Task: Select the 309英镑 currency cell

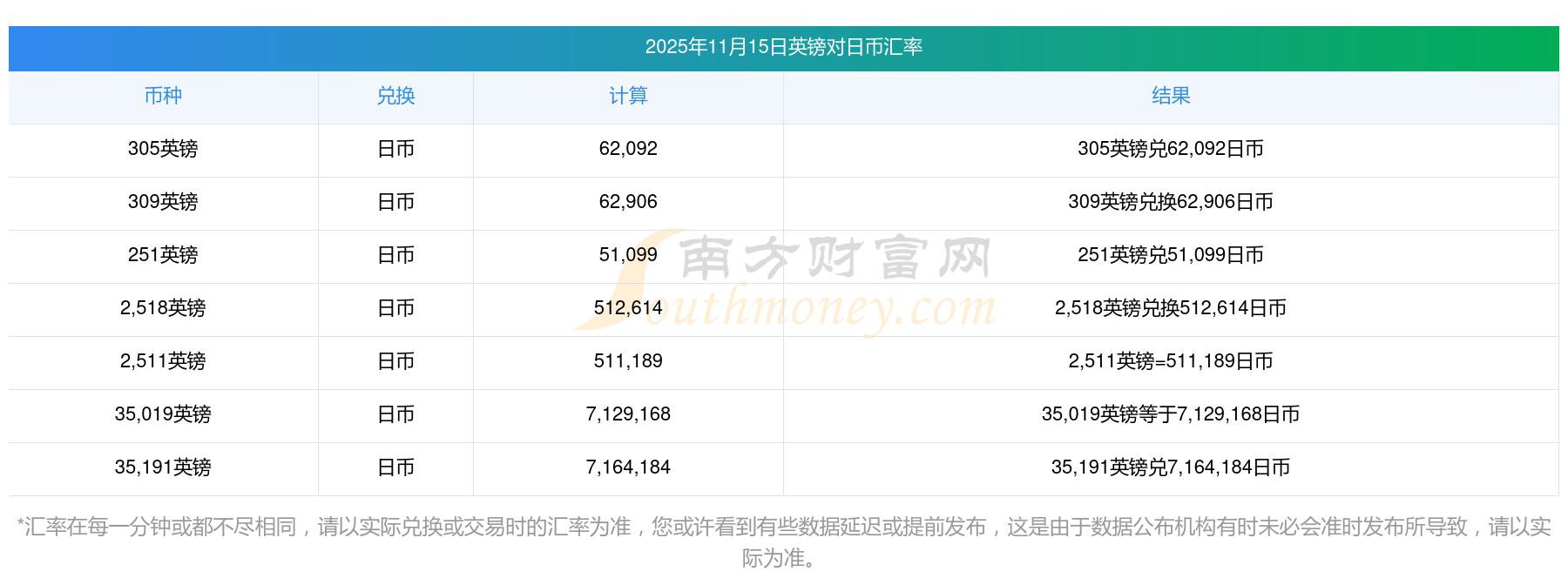Action: tap(163, 202)
